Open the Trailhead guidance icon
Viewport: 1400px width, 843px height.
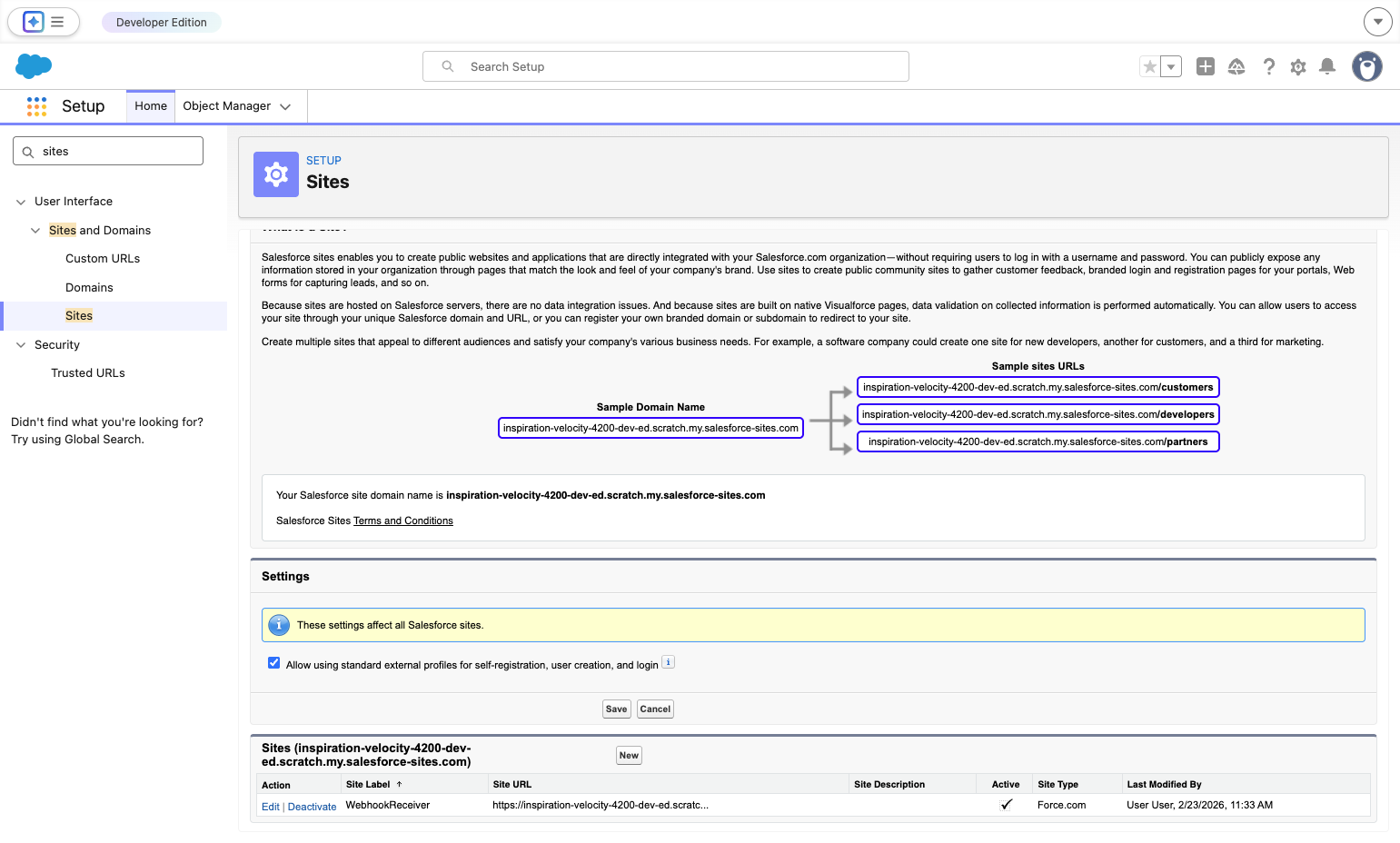coord(1236,66)
